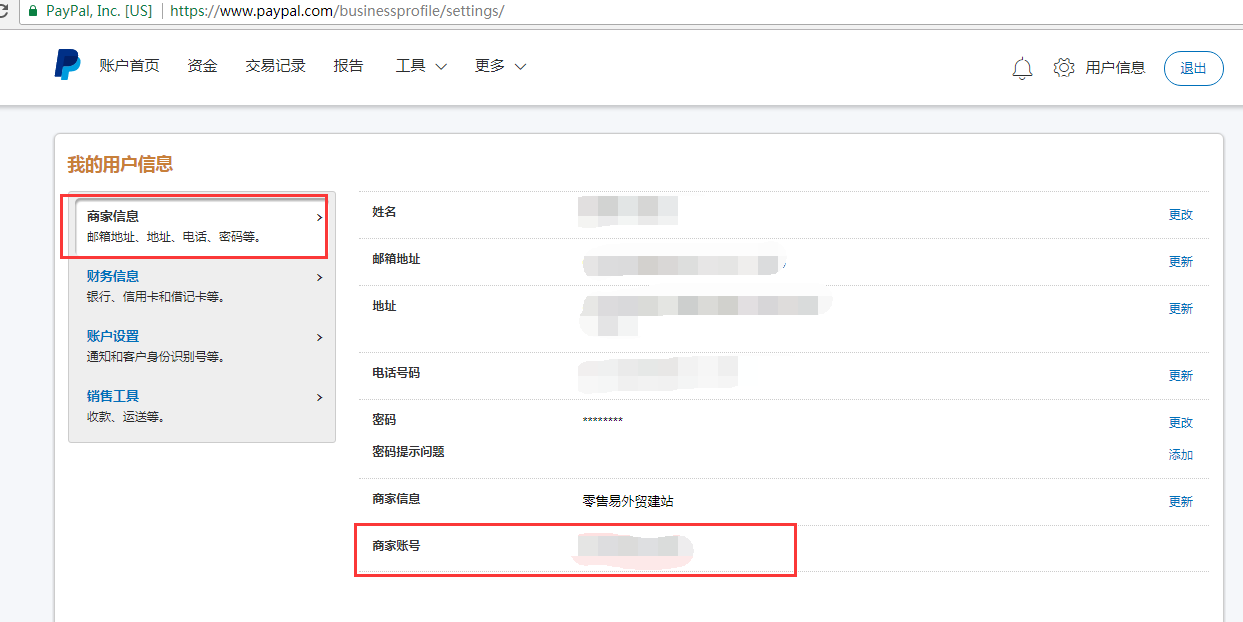Expand the 更多 dropdown menu
The image size is (1243, 622).
click(500, 66)
